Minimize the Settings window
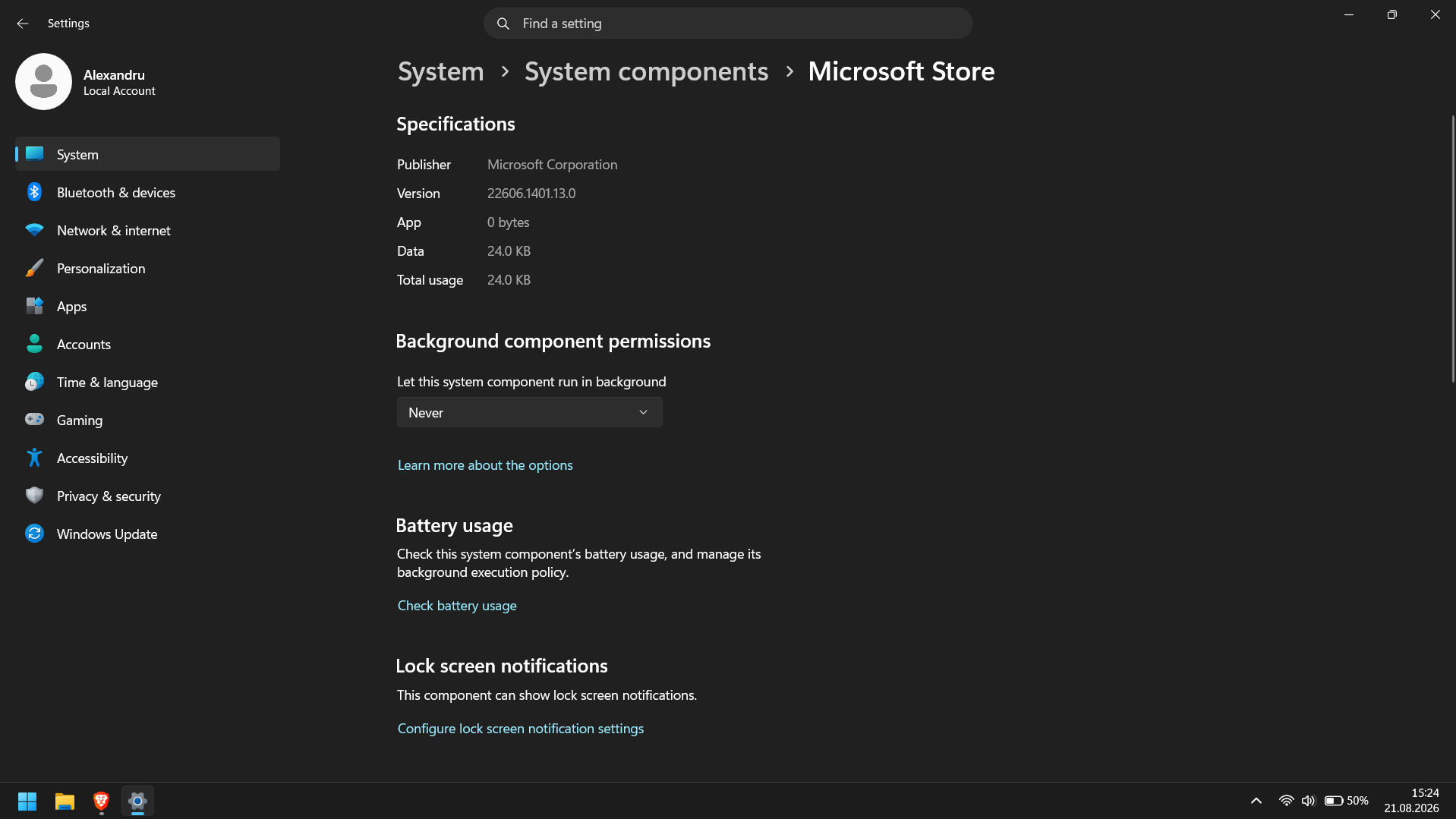Viewport: 1456px width, 819px height. pyautogui.click(x=1349, y=14)
